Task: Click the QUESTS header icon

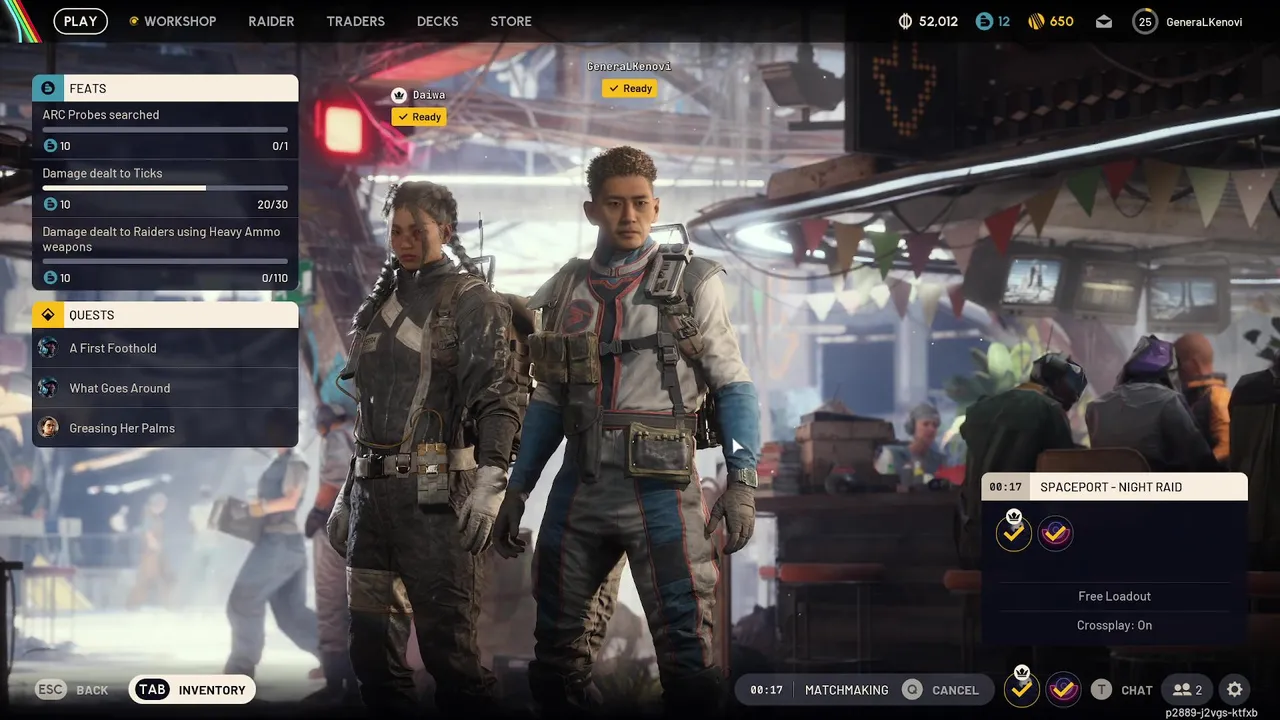Action: tap(48, 315)
